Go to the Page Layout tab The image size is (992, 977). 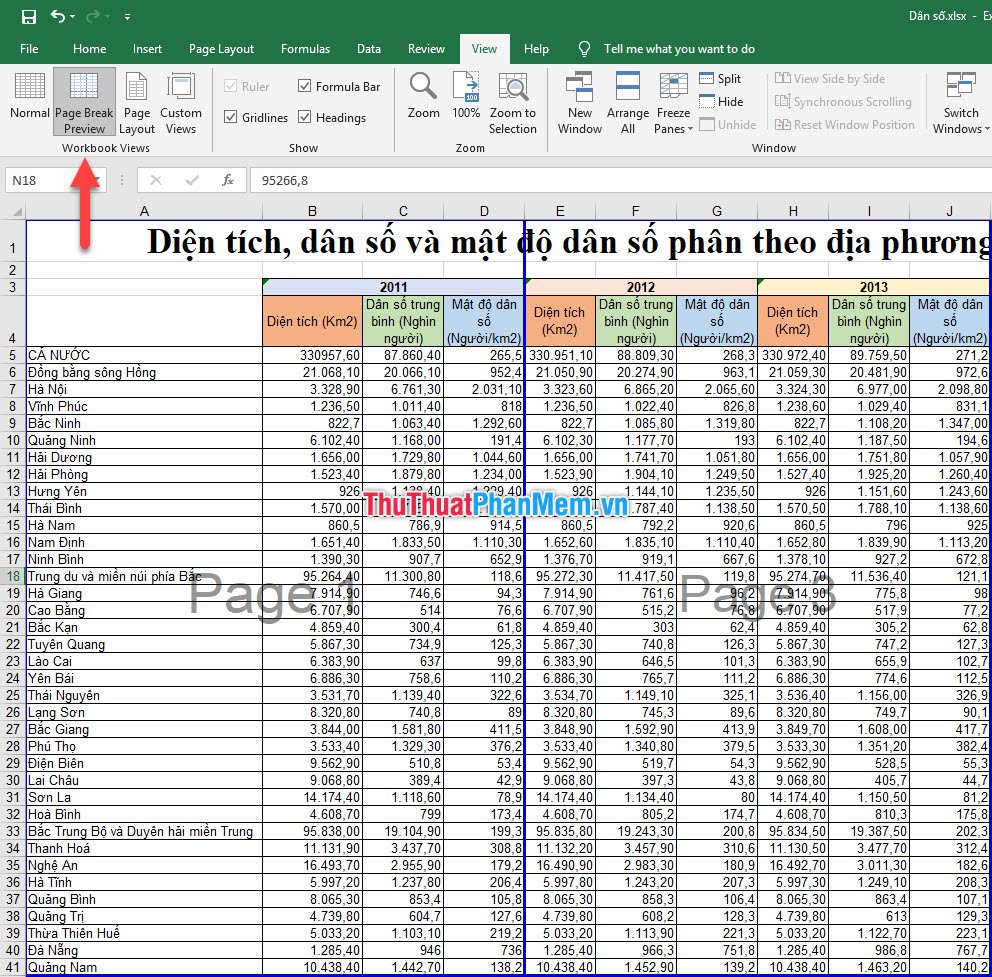[221, 49]
